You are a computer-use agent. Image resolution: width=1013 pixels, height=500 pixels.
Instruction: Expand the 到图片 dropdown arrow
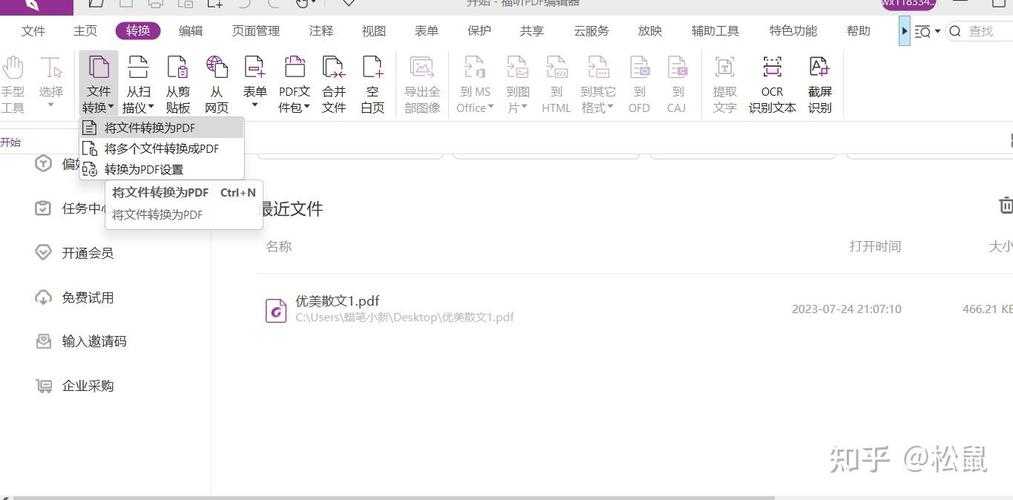525,108
